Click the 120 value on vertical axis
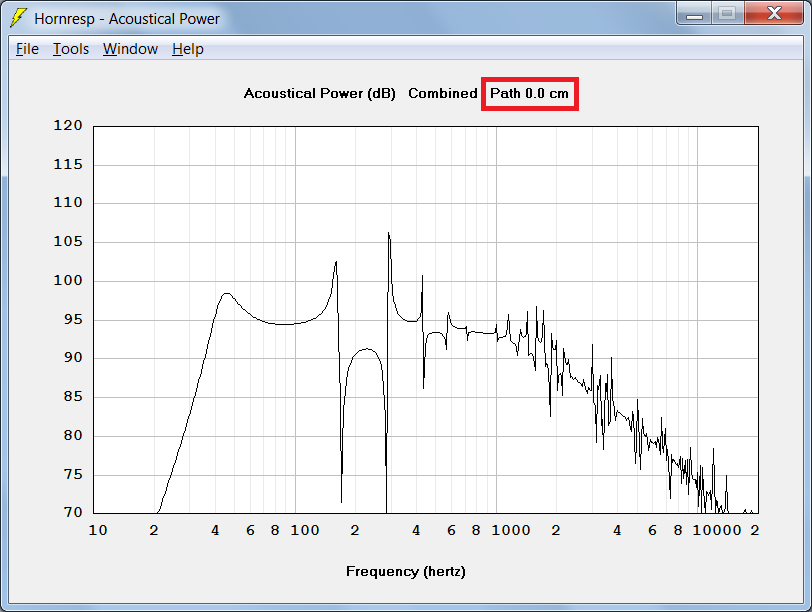Image resolution: width=812 pixels, height=612 pixels. coord(68,126)
